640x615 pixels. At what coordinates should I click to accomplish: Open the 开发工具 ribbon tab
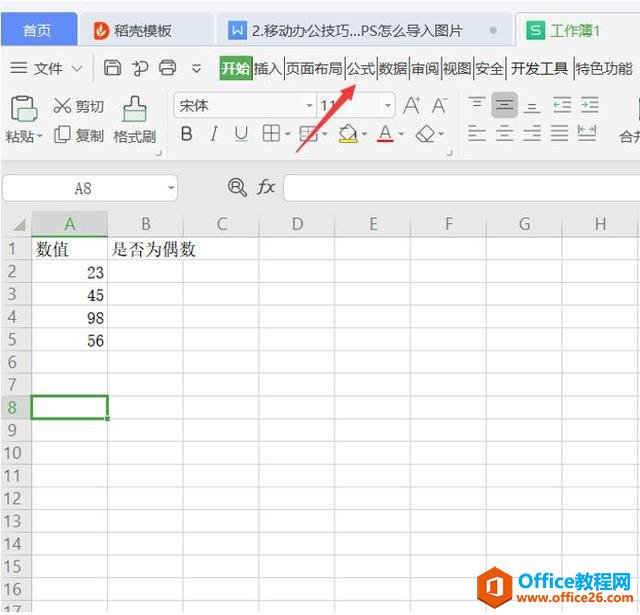tap(539, 68)
